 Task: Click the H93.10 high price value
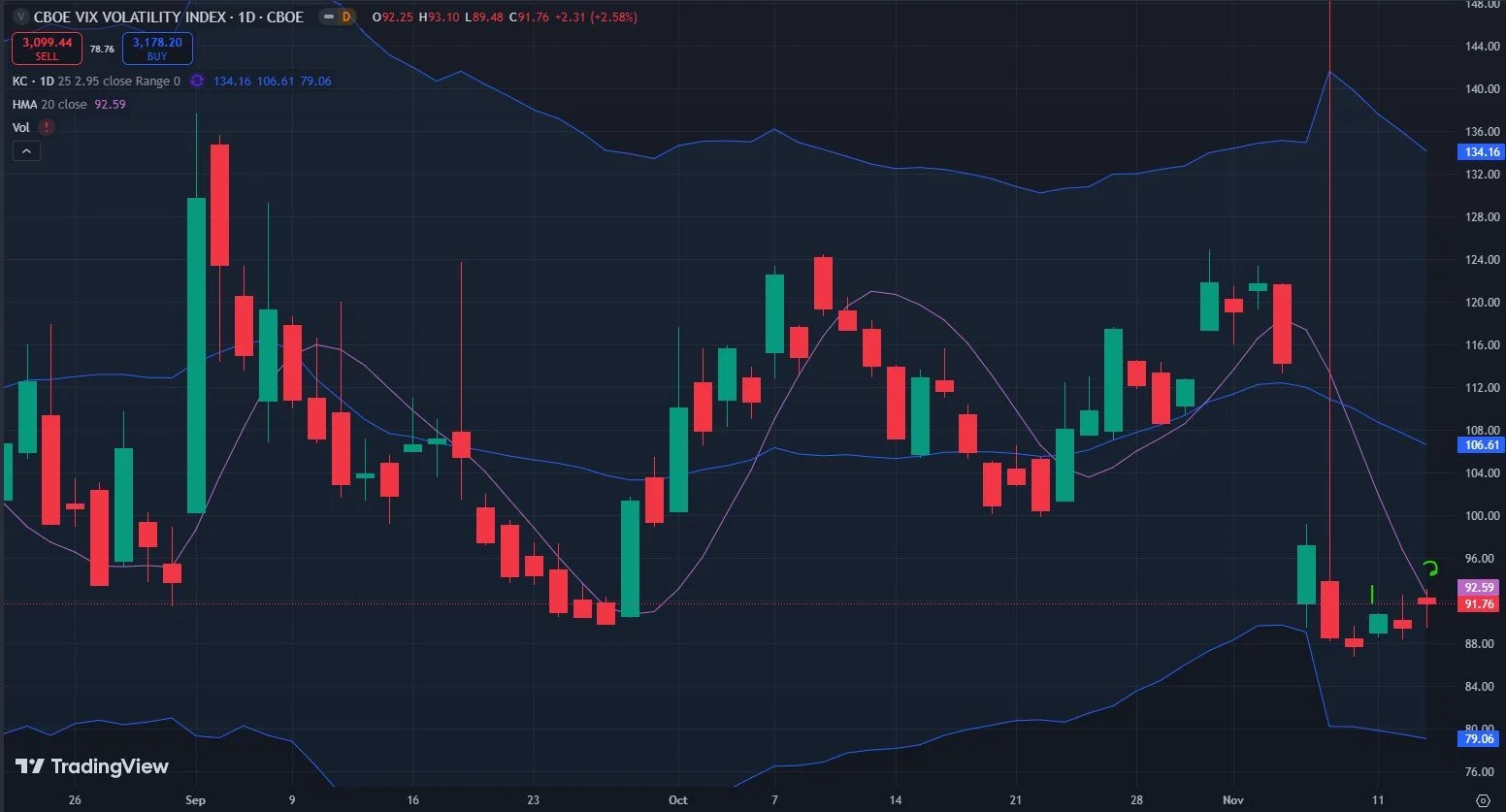pos(439,16)
